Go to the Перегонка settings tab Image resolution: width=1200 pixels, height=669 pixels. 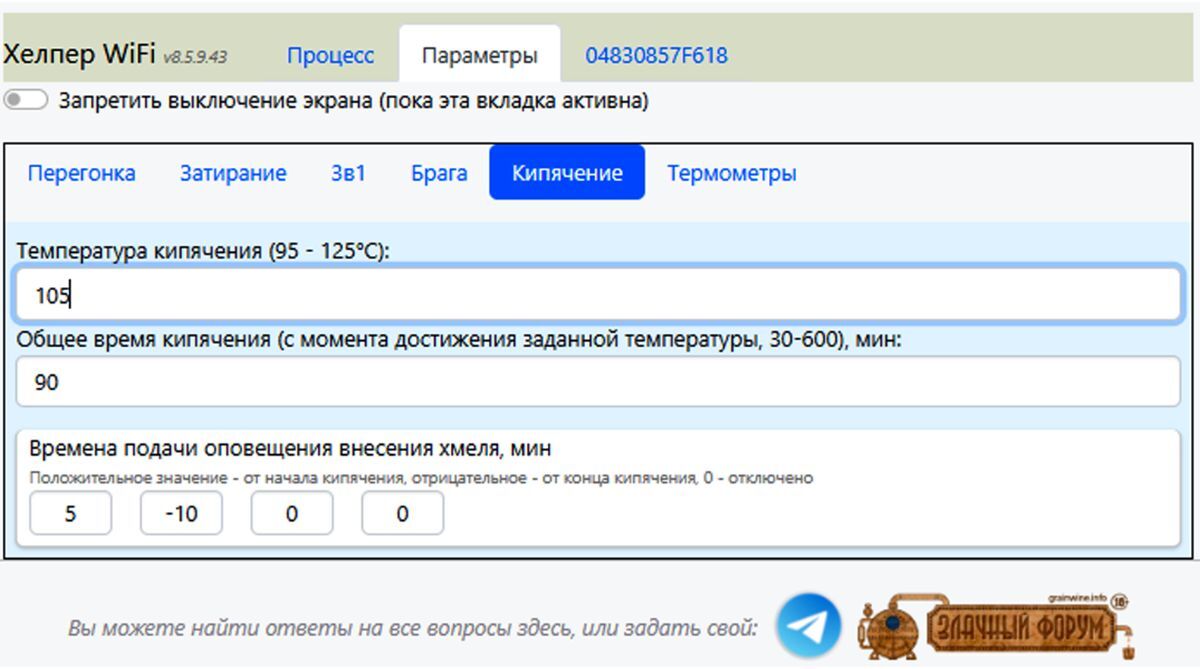pyautogui.click(x=82, y=173)
